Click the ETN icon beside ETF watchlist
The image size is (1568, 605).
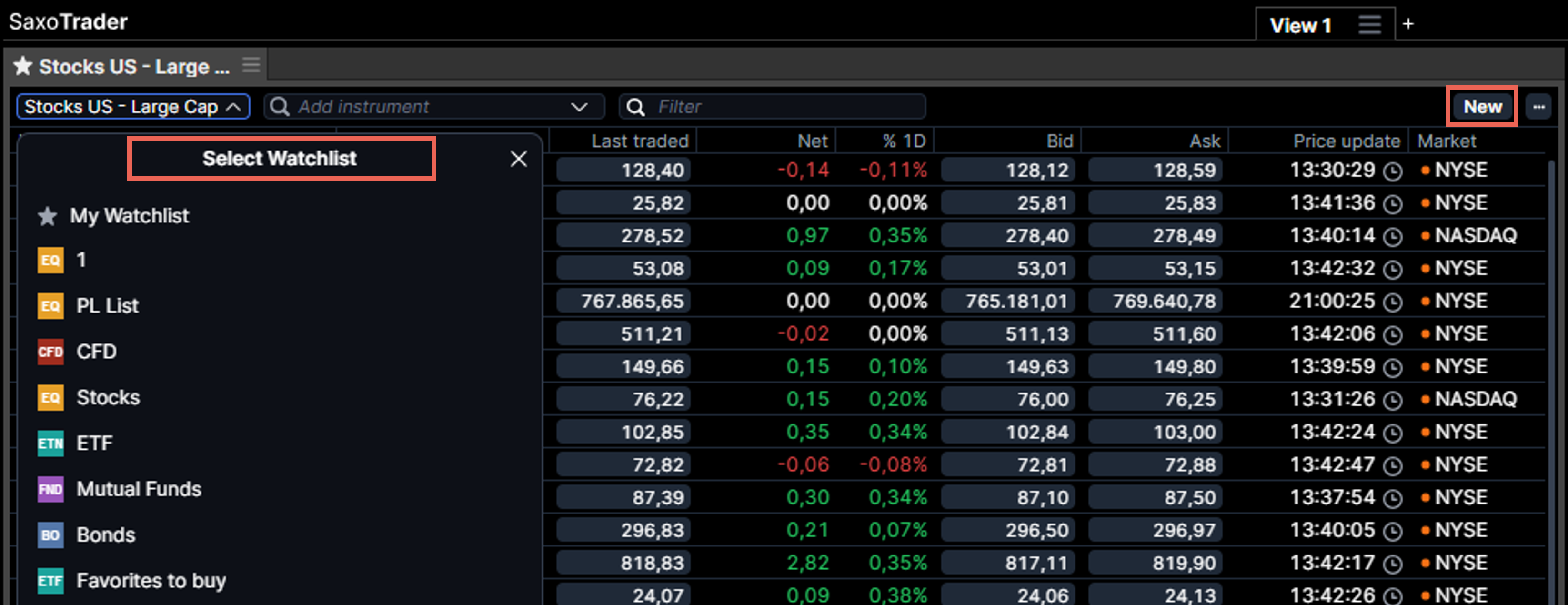[51, 443]
